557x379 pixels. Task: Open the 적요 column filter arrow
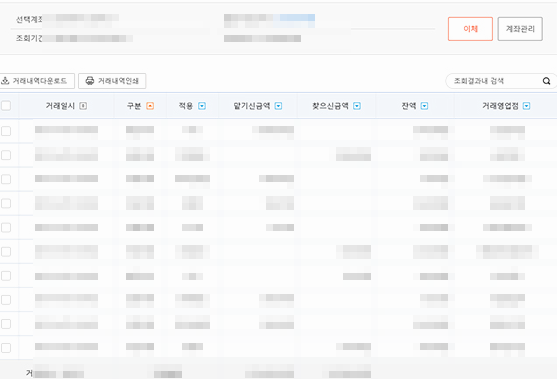click(202, 106)
